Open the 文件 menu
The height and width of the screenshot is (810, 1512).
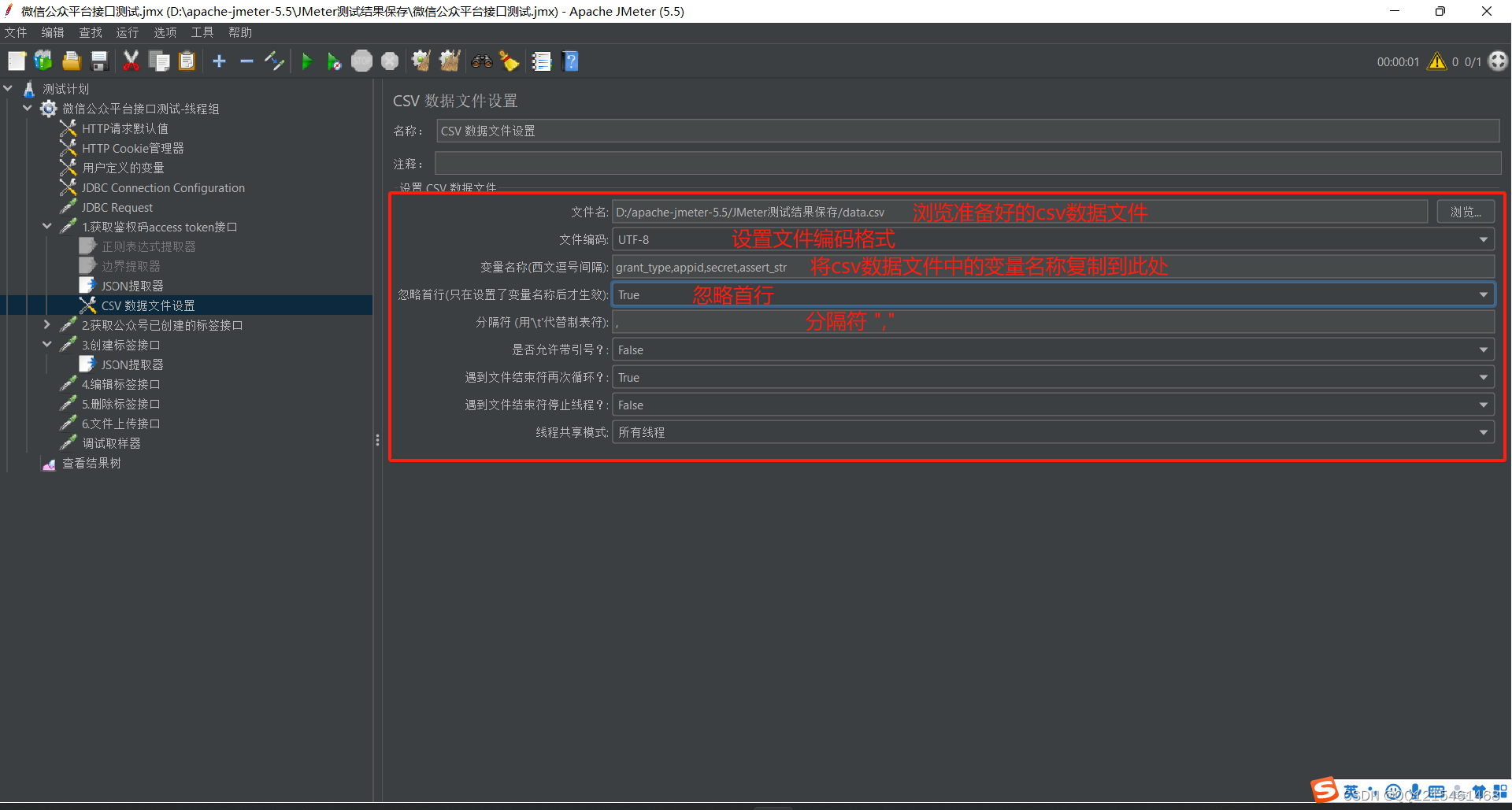point(16,32)
